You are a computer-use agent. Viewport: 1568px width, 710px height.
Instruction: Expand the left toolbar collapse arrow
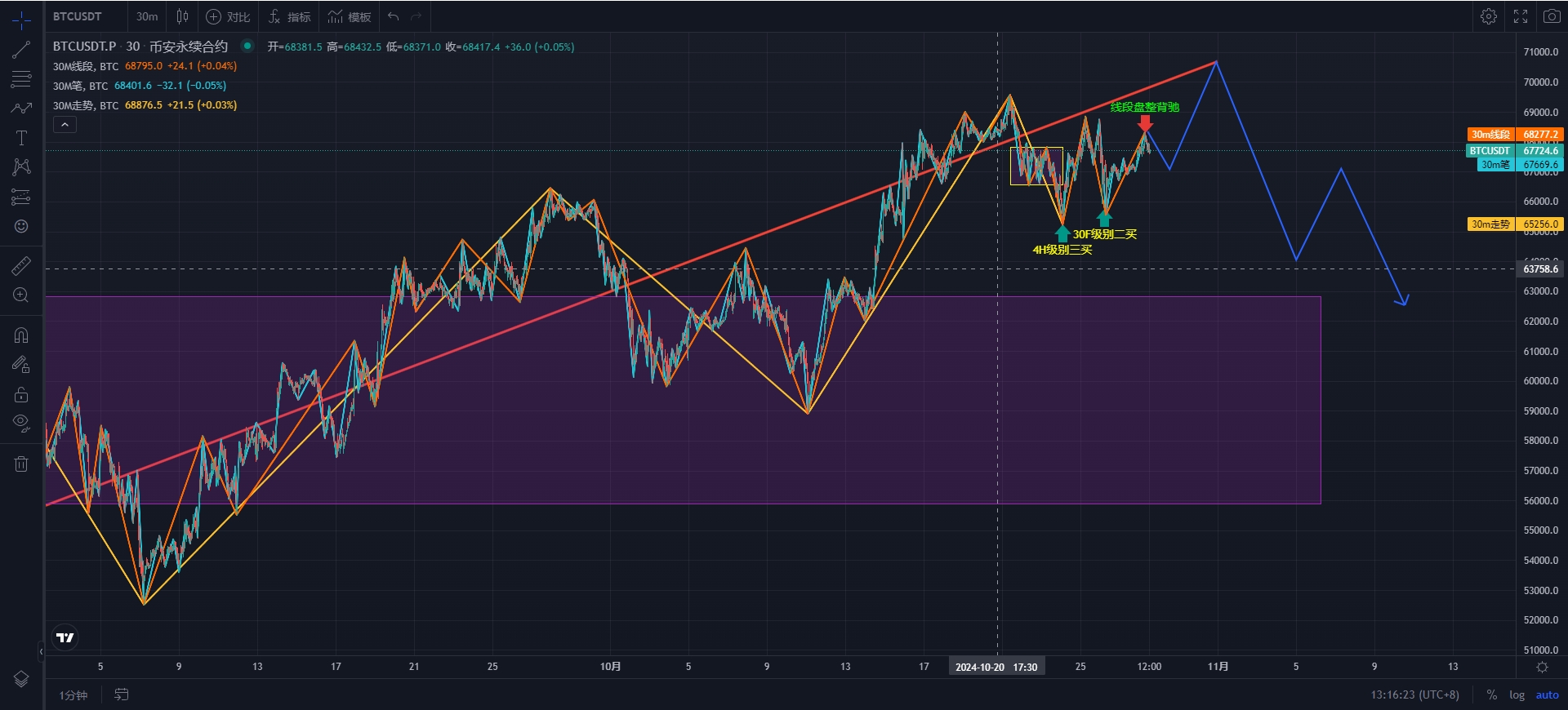click(41, 651)
